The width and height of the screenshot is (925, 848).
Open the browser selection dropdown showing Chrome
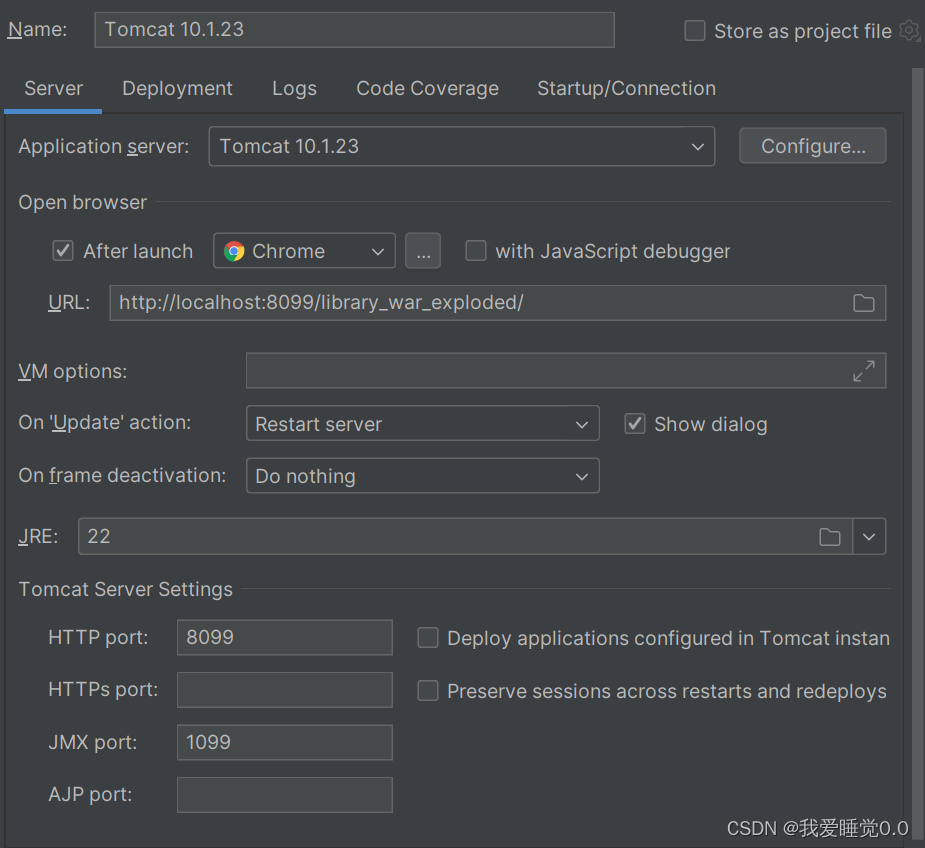(378, 251)
